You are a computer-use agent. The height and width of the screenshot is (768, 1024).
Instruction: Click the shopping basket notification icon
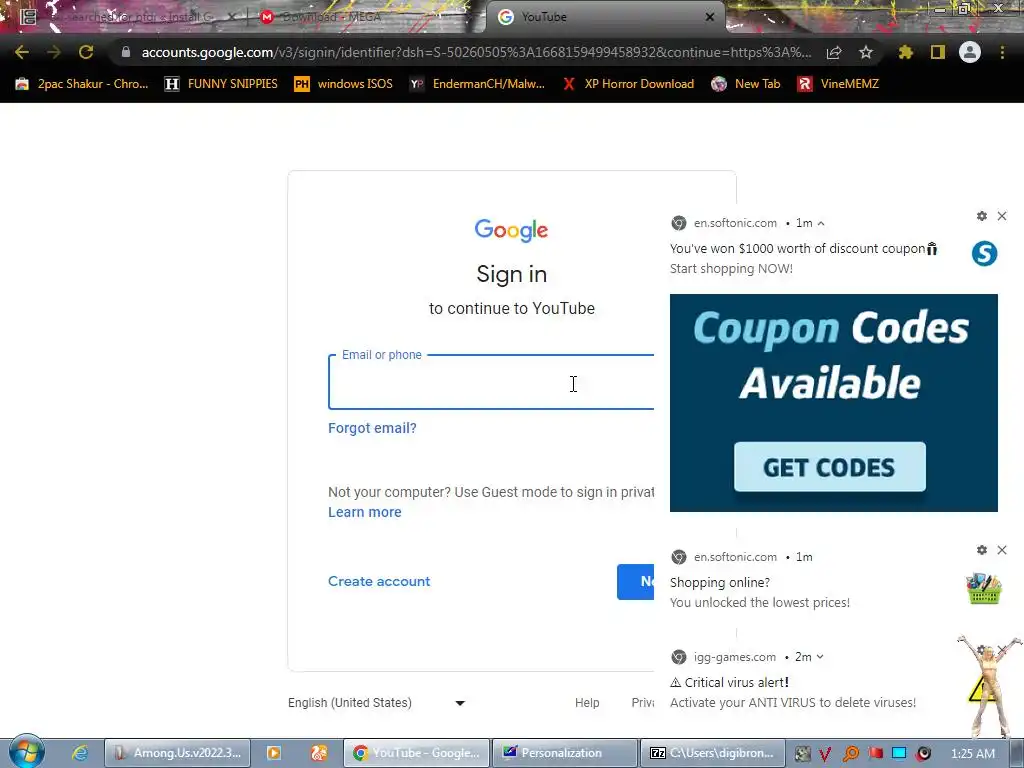[x=984, y=588]
